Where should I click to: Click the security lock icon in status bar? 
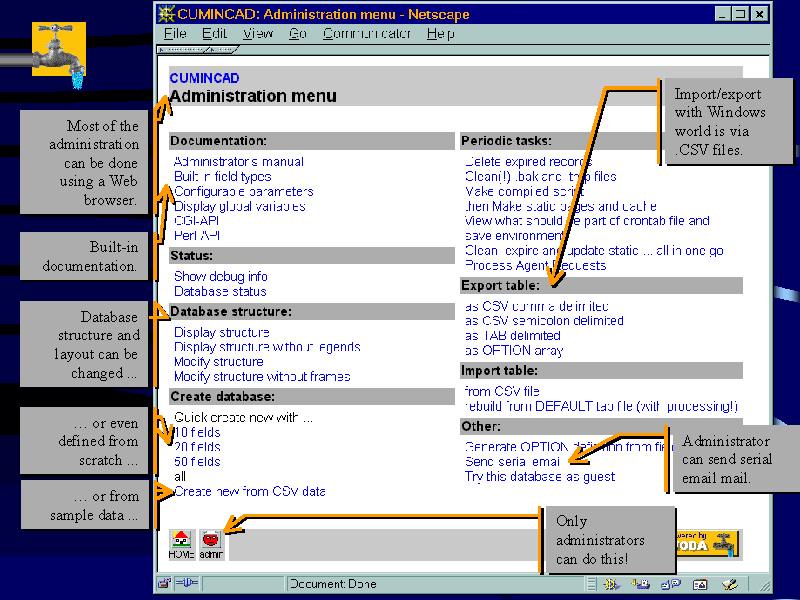coord(164,584)
